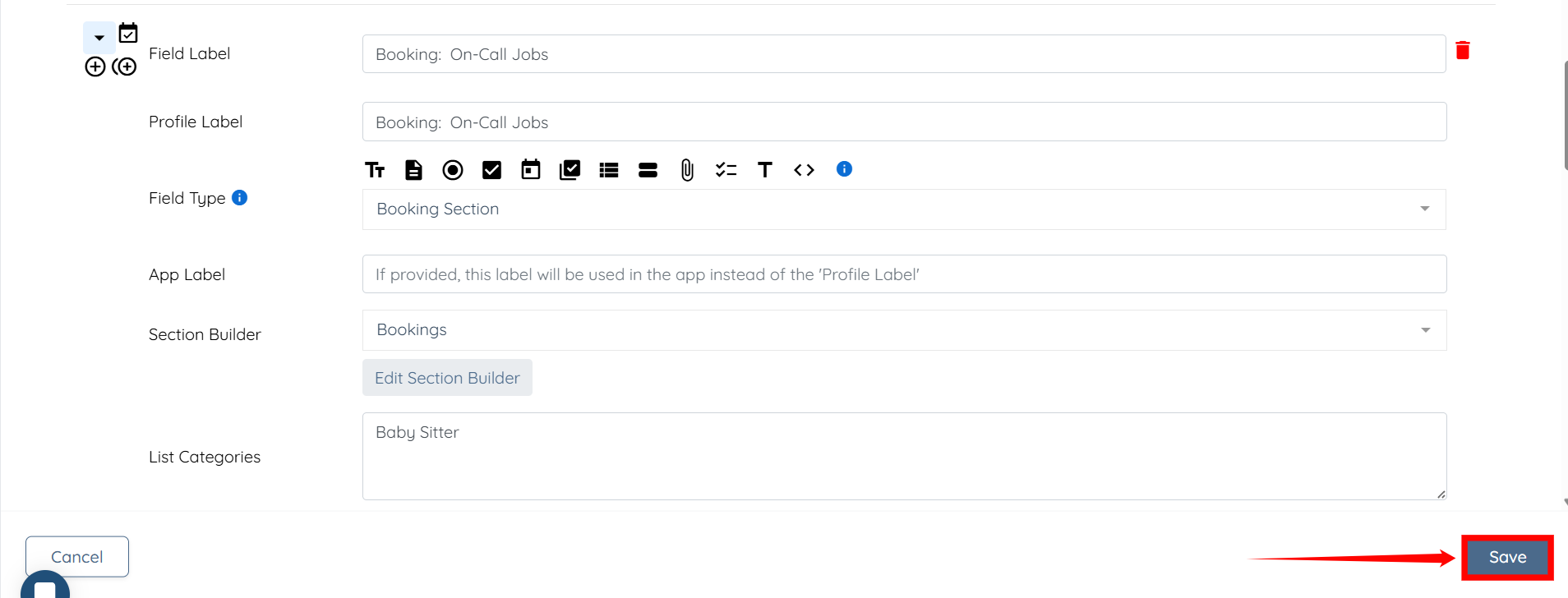This screenshot has height=598, width=1568.
Task: Select the calendar date field type icon
Action: pos(531,170)
